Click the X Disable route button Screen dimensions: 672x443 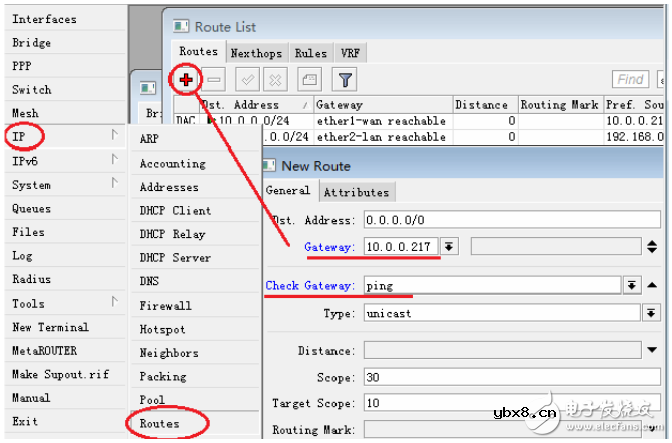[276, 79]
